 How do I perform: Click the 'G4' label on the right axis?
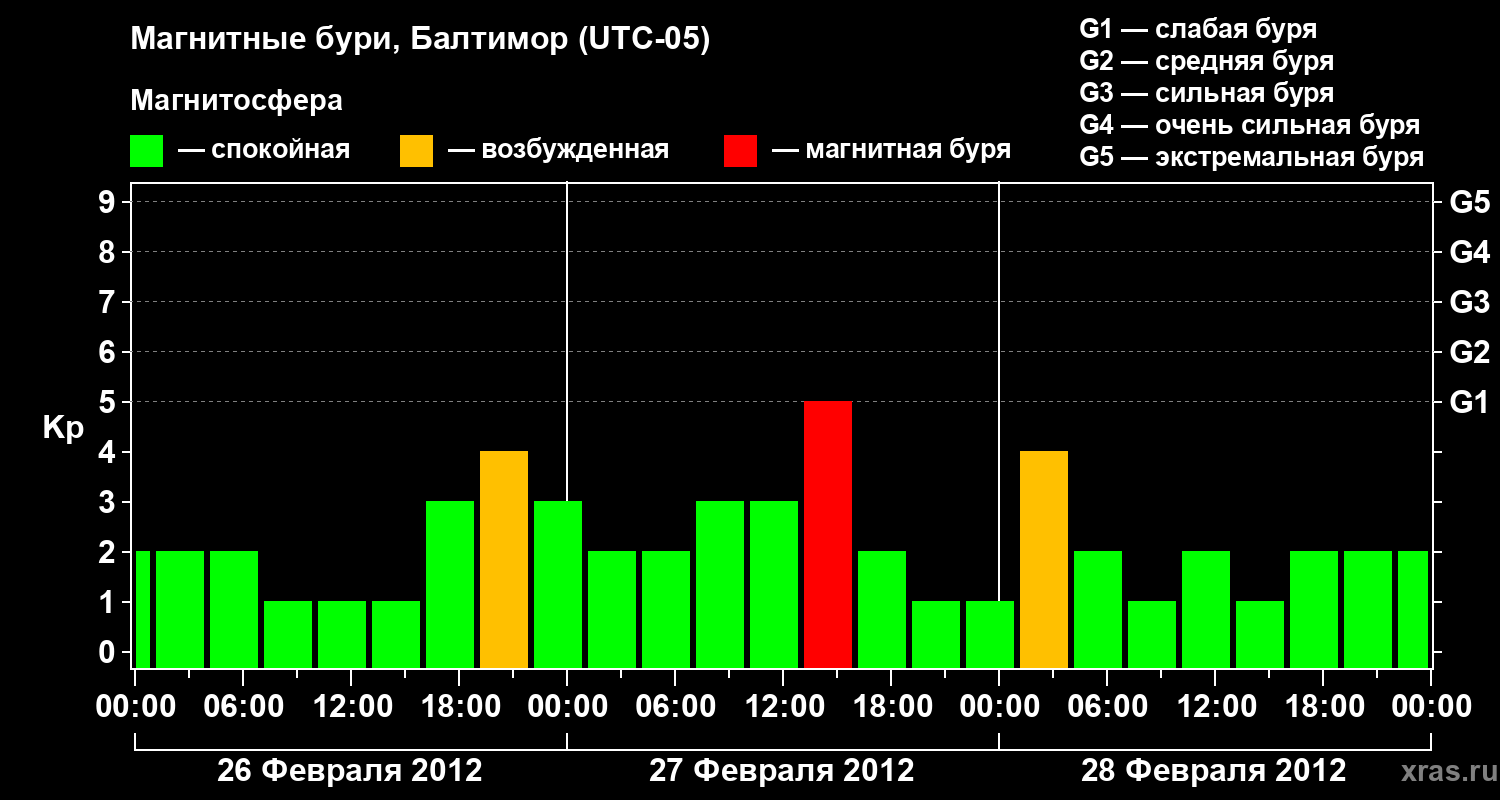[x=1469, y=252]
